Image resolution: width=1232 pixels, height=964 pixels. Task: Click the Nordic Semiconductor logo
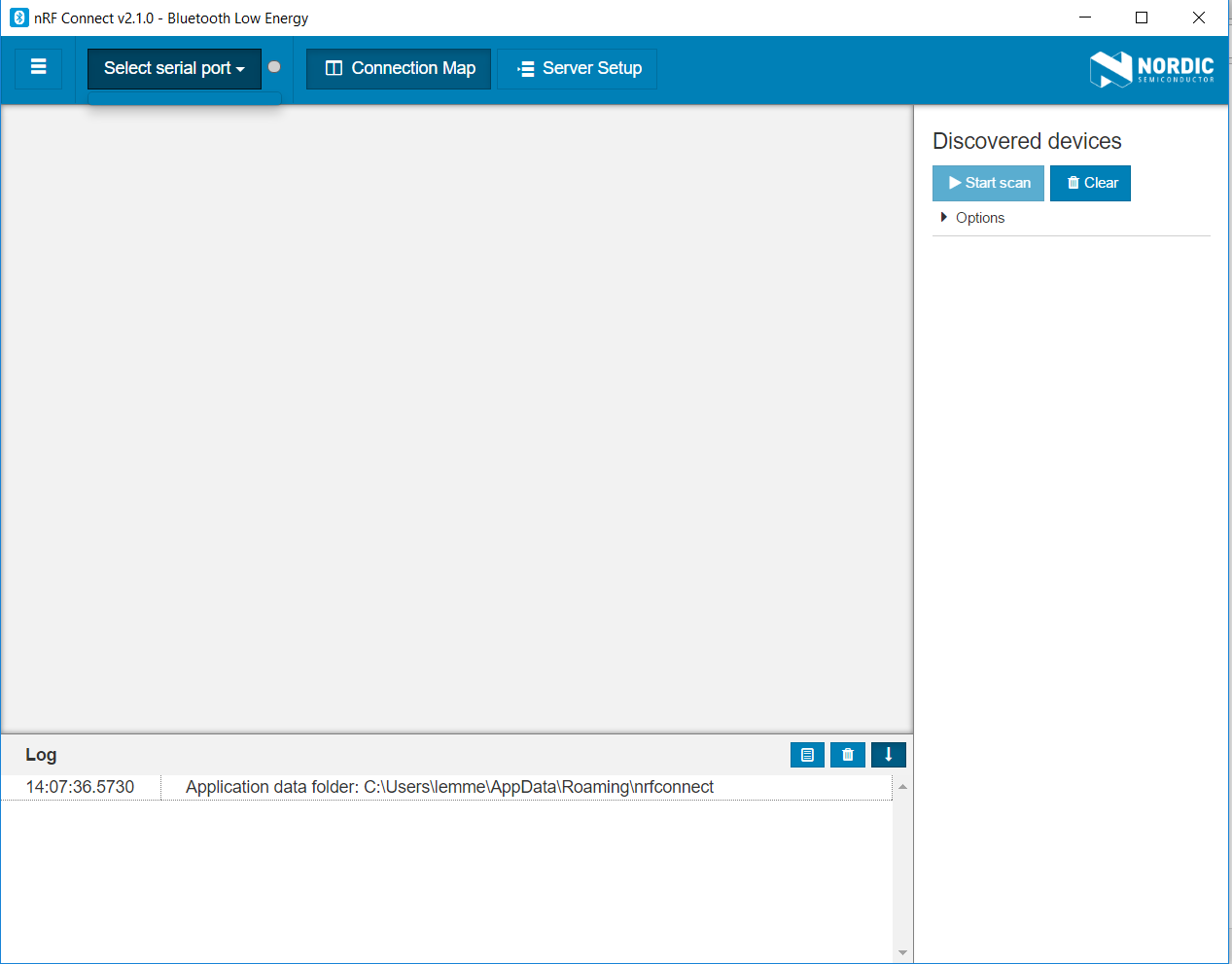[x=1152, y=69]
